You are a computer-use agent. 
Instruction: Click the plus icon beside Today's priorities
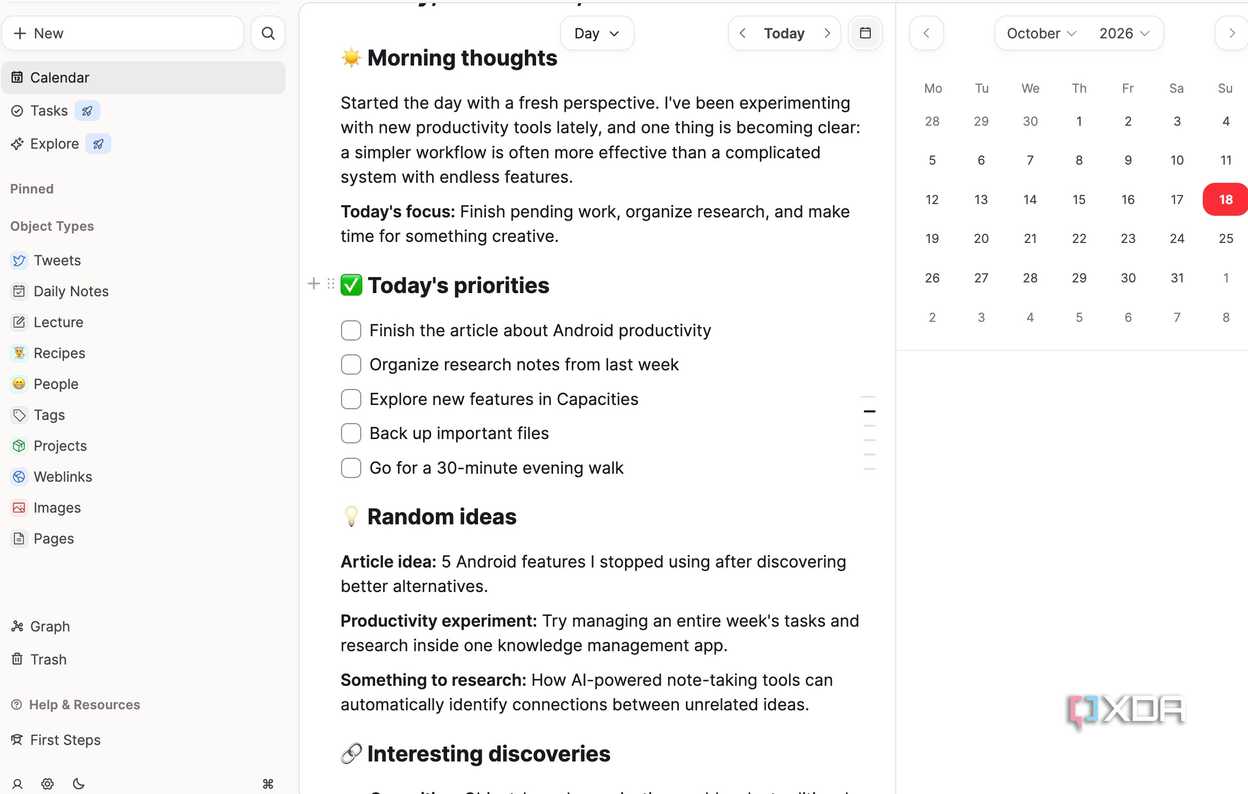[x=314, y=284]
